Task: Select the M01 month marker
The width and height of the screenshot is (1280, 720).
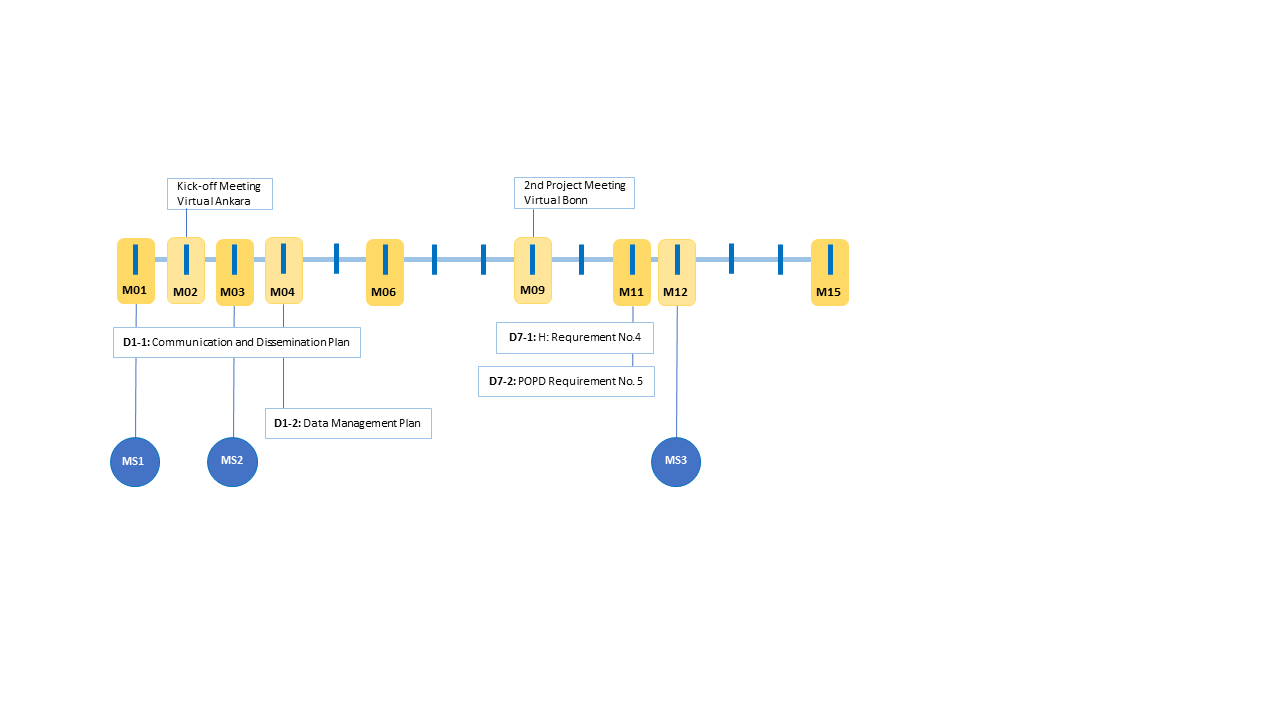Action: coord(136,271)
